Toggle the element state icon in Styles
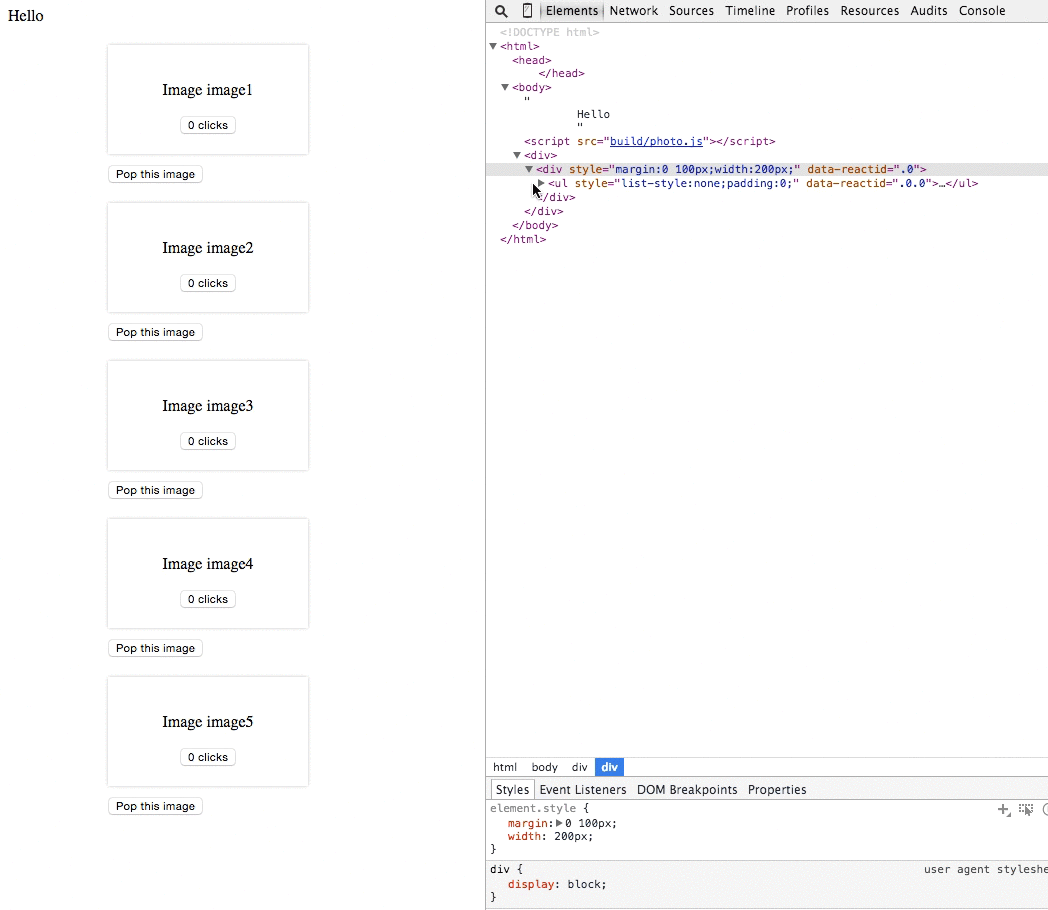The width and height of the screenshot is (1048, 910). click(x=1026, y=810)
